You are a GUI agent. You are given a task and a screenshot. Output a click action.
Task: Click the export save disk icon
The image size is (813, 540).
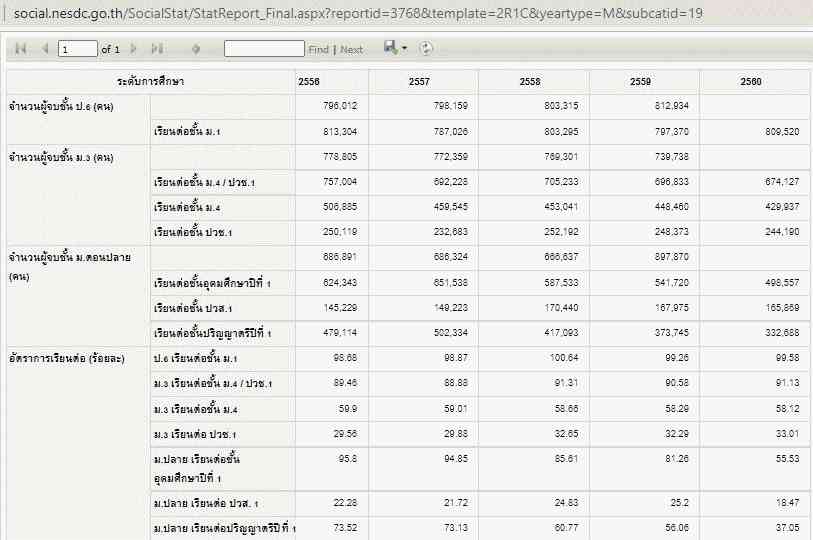pyautogui.click(x=390, y=48)
